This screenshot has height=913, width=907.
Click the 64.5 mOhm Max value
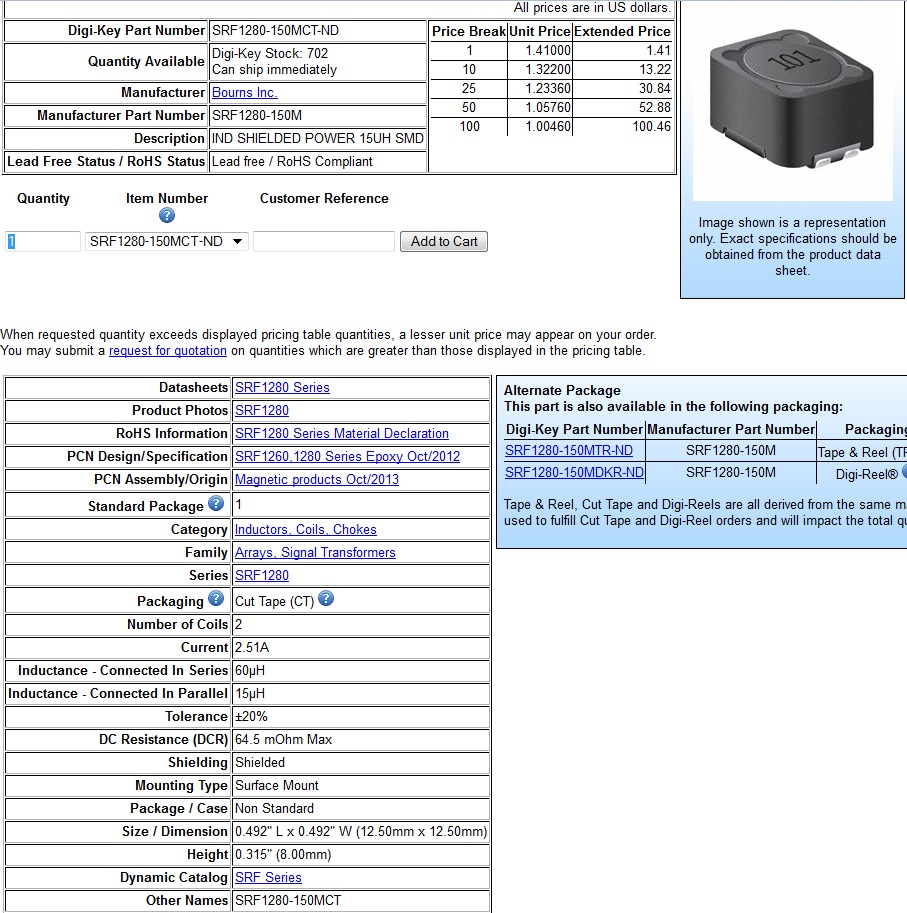(284, 739)
